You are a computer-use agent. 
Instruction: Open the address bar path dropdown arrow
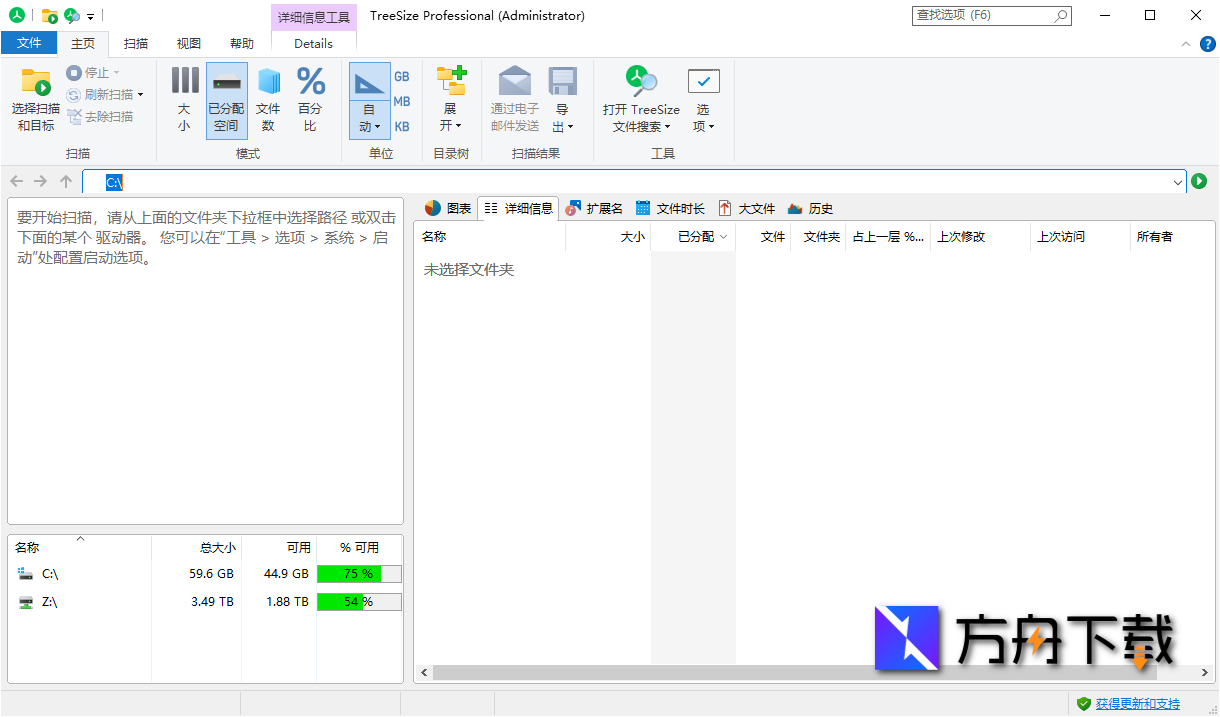(x=1177, y=182)
